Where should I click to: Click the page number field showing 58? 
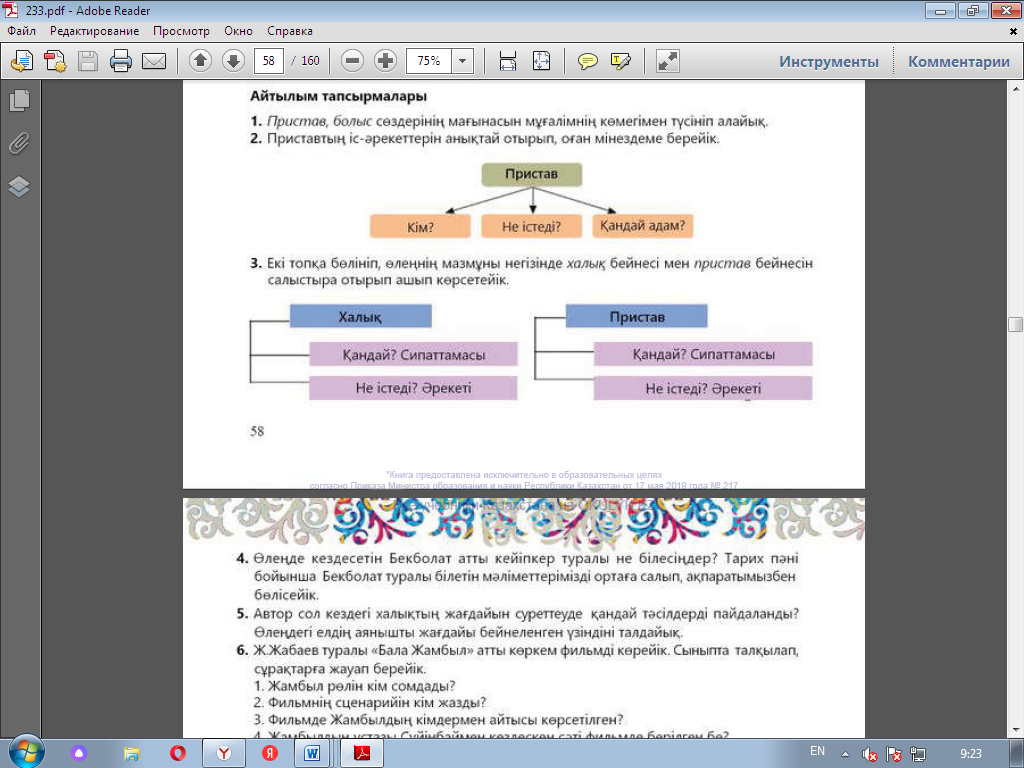tap(268, 61)
